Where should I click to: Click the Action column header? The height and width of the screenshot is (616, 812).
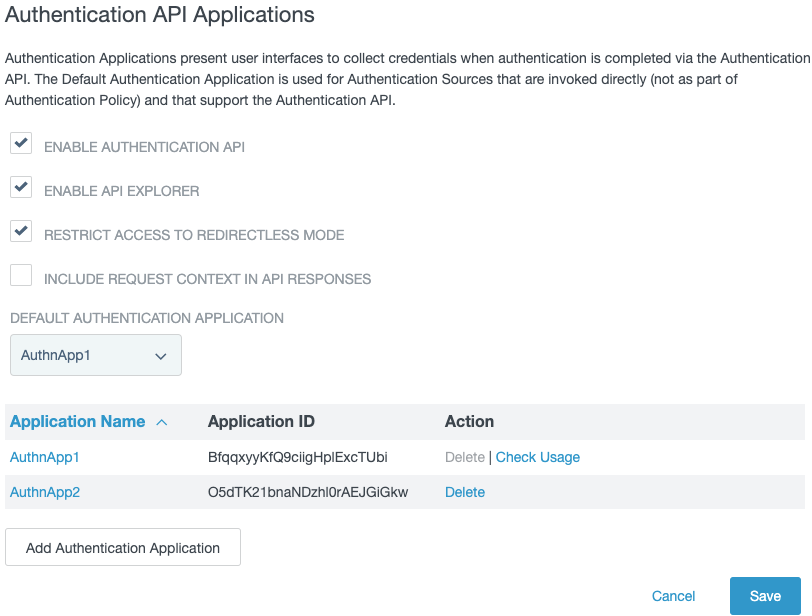click(470, 421)
